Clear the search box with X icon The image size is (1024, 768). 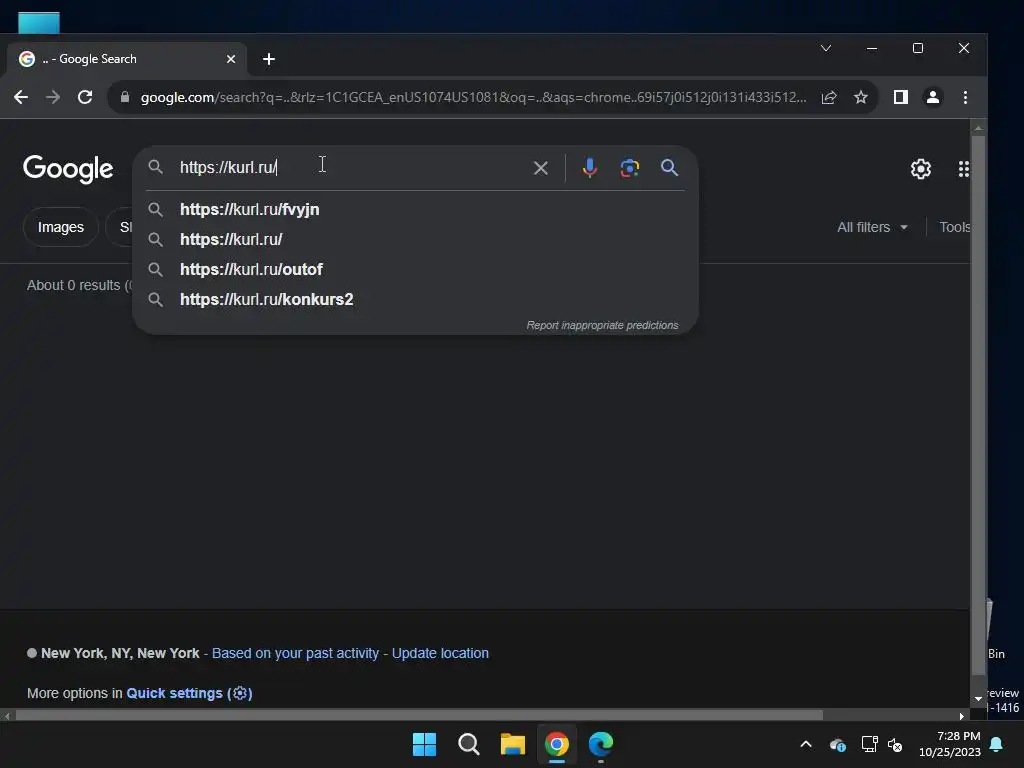[x=541, y=168]
